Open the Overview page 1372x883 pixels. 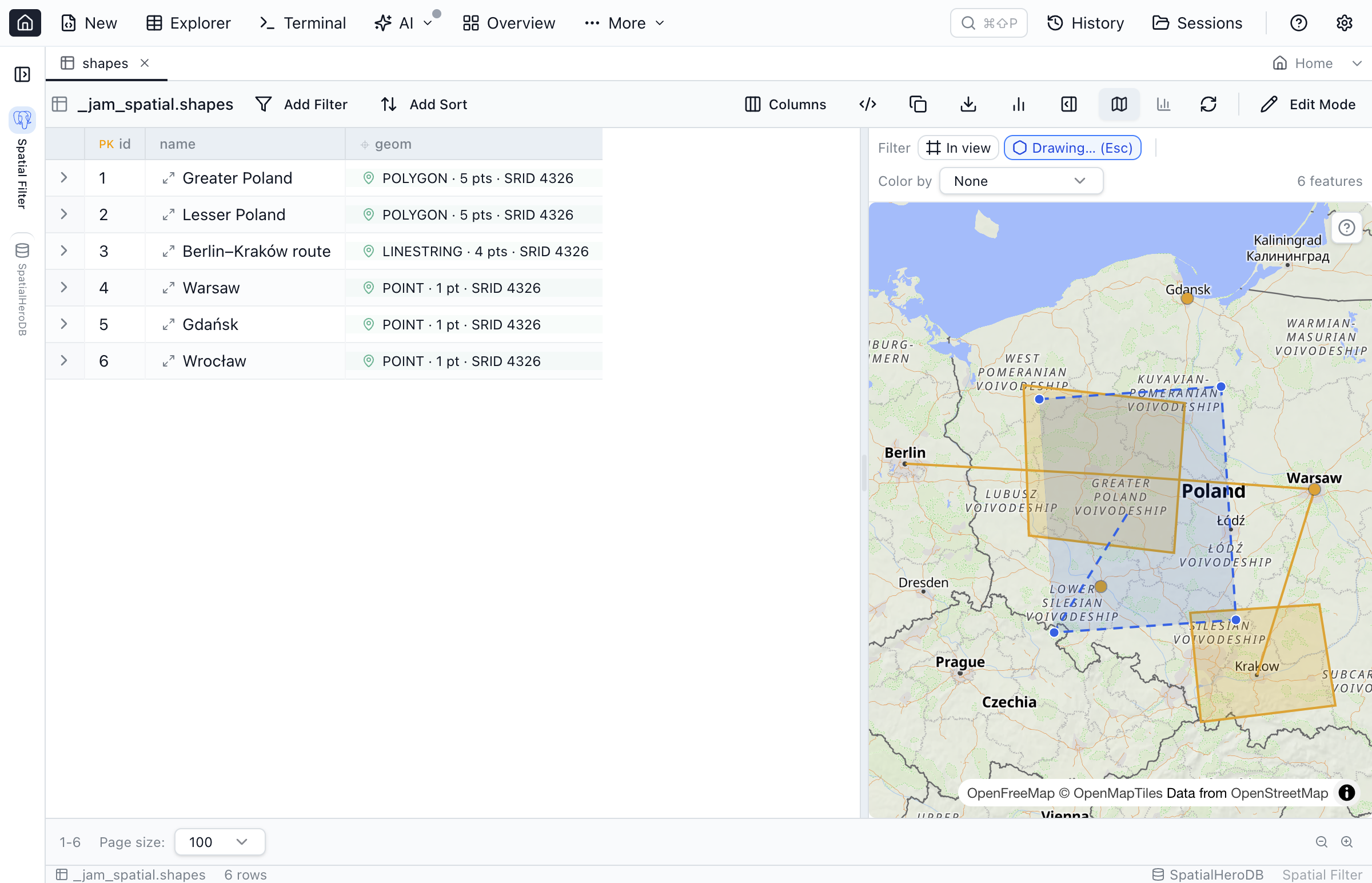[509, 23]
